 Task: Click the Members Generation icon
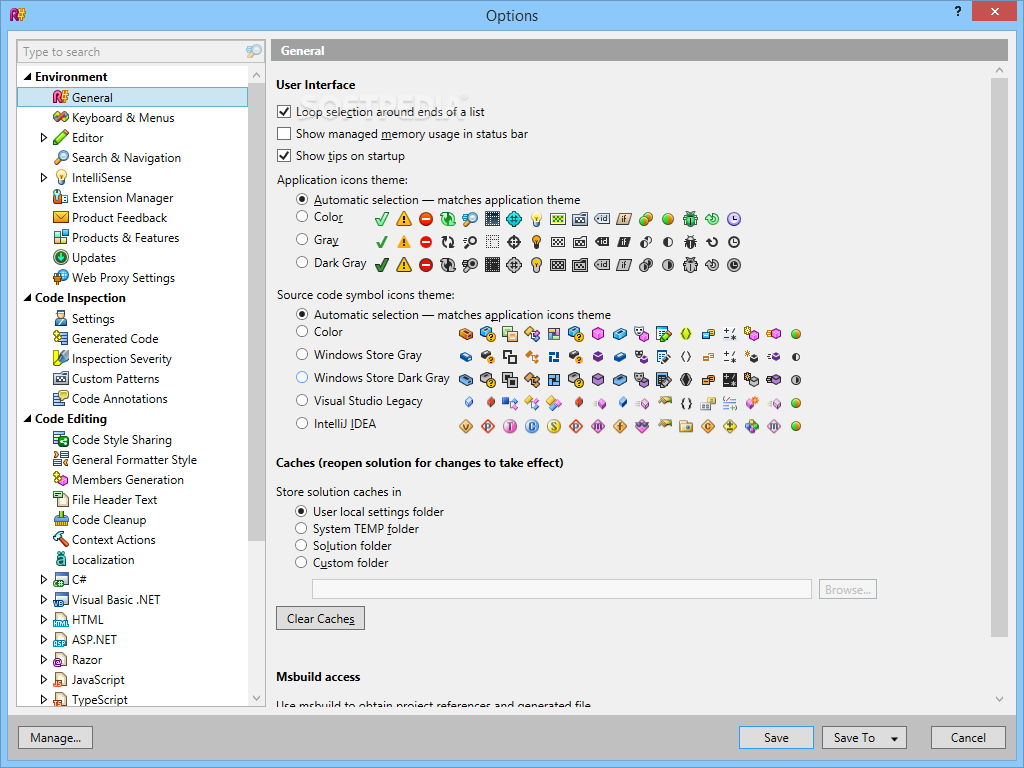[x=61, y=479]
